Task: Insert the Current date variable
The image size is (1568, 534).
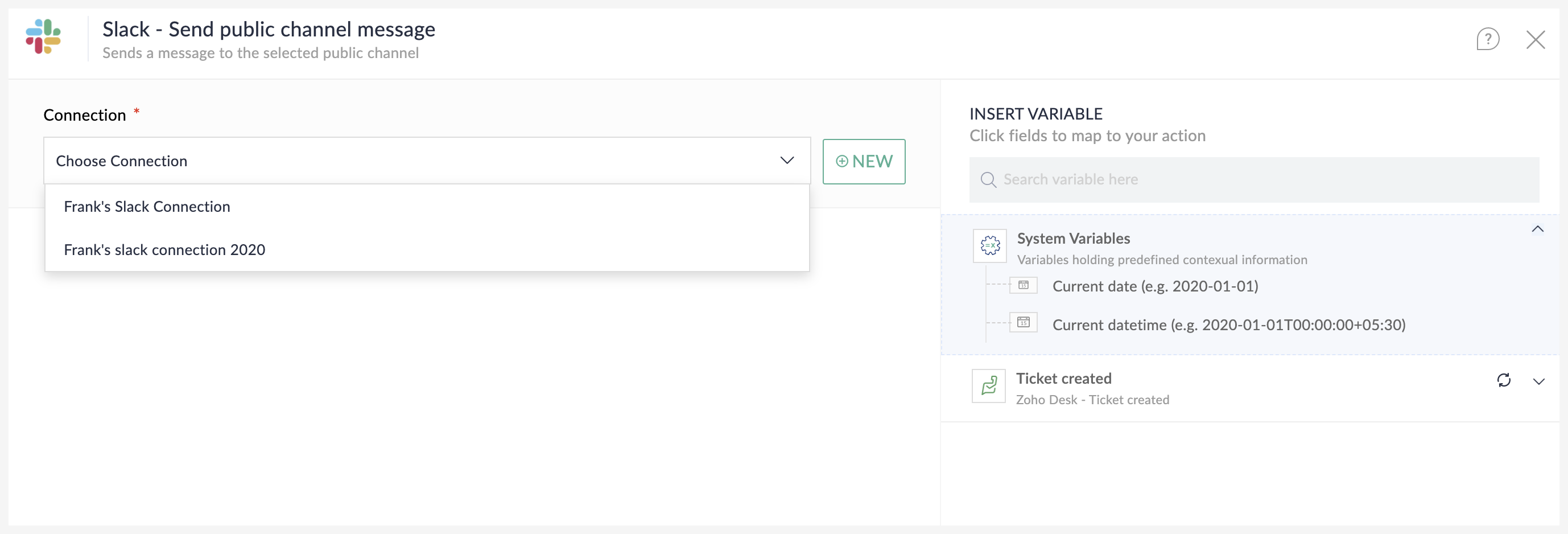Action: coord(1155,286)
